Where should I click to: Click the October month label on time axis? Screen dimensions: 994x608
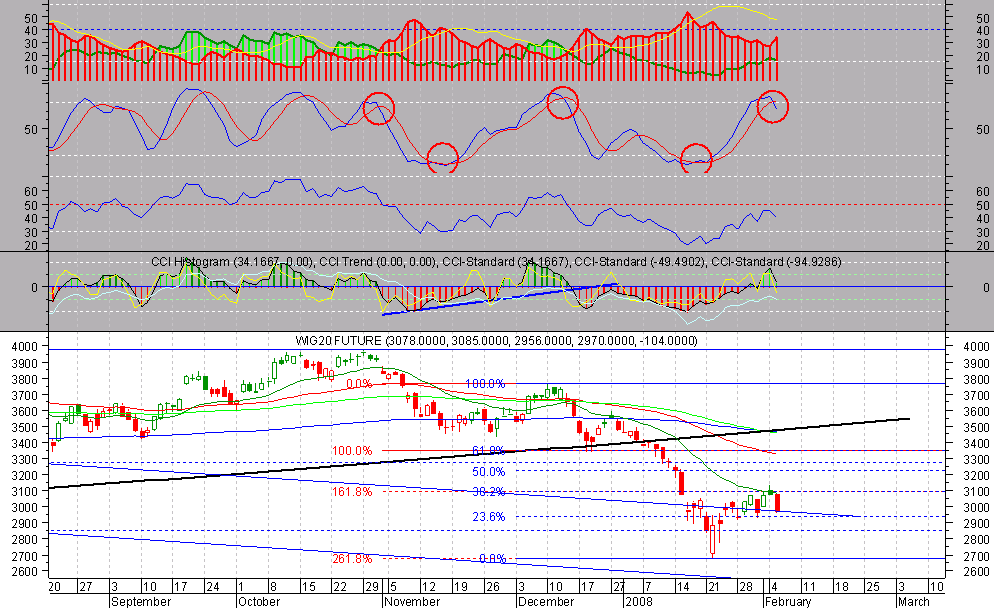coord(259,601)
